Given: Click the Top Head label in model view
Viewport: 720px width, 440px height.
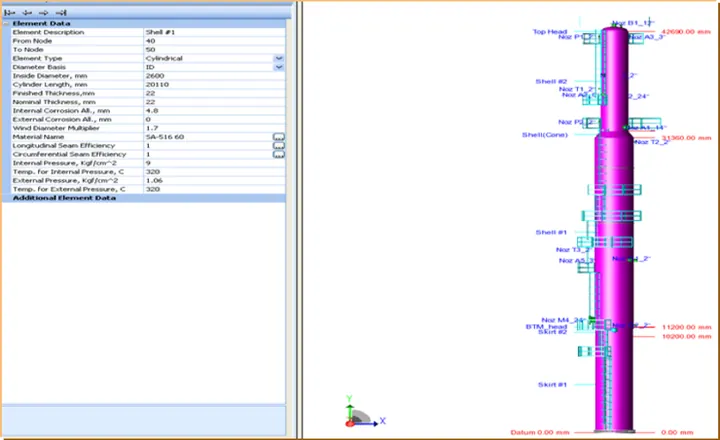Looking at the screenshot, I should coord(550,32).
